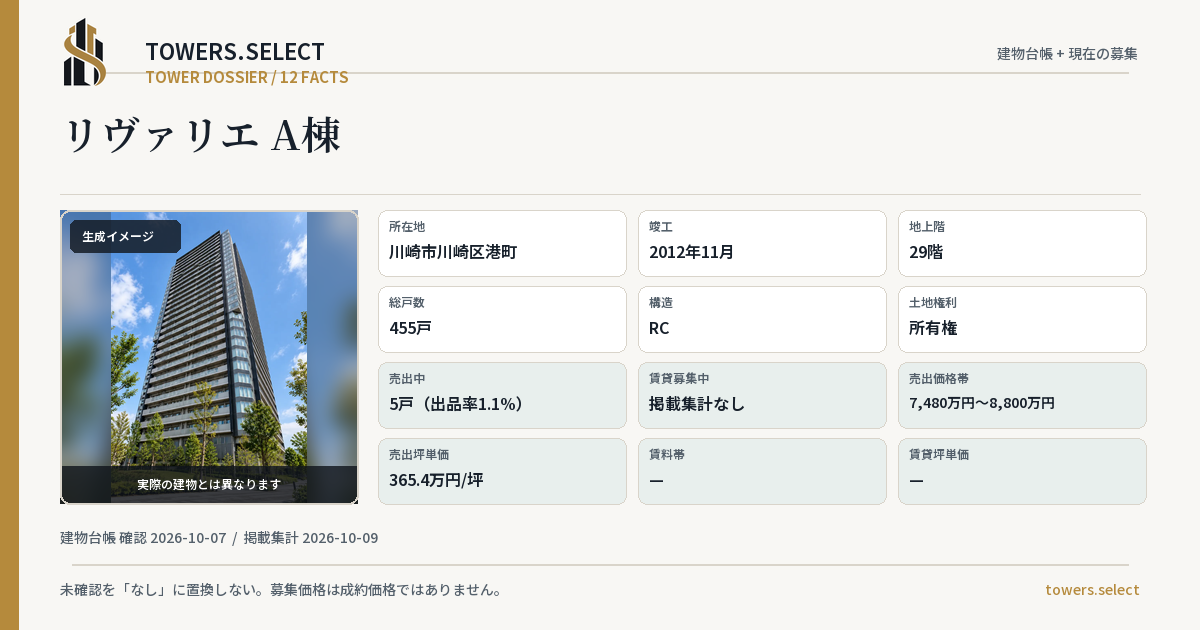This screenshot has width=1200, height=630.
Task: Click the 総戸数 field label
Action: pyautogui.click(x=407, y=303)
